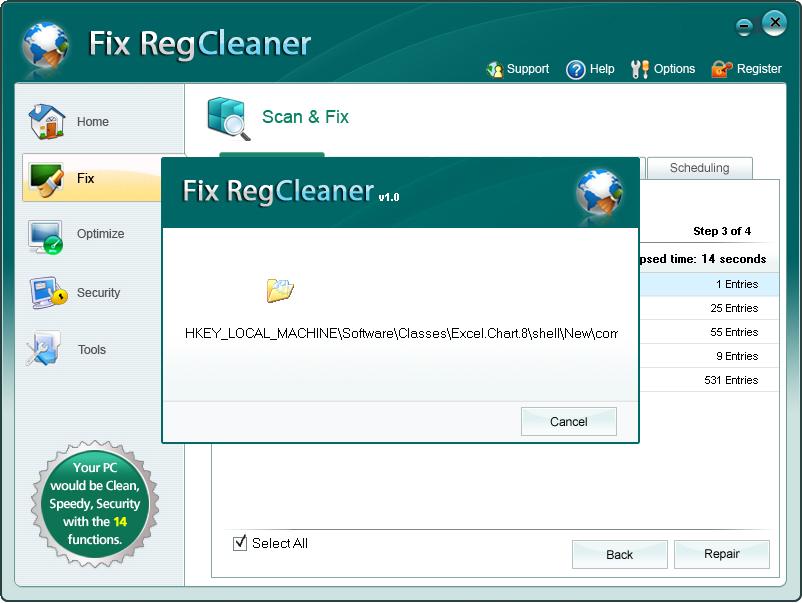This screenshot has width=802, height=603.
Task: Click the Help question mark icon
Action: pyautogui.click(x=575, y=70)
